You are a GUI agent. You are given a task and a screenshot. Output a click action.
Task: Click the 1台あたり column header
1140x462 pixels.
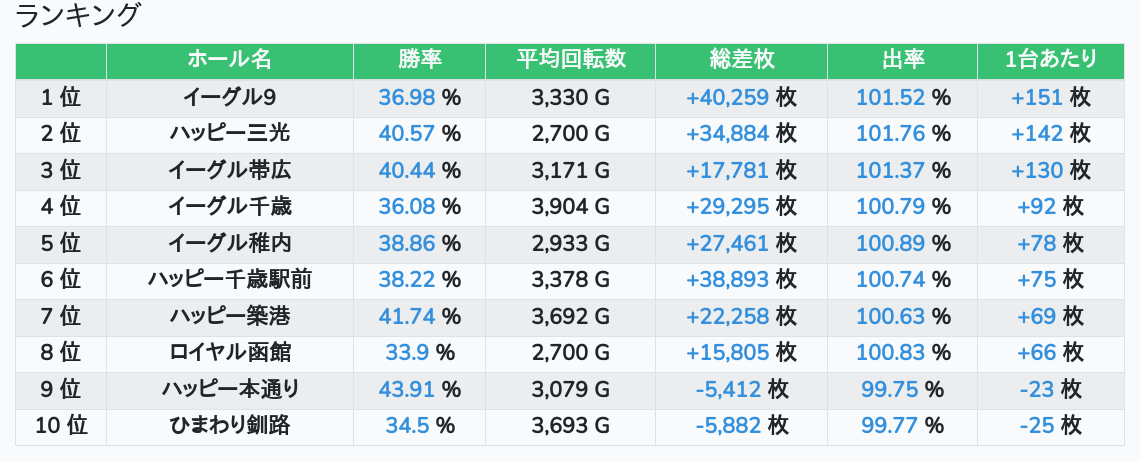(1050, 60)
